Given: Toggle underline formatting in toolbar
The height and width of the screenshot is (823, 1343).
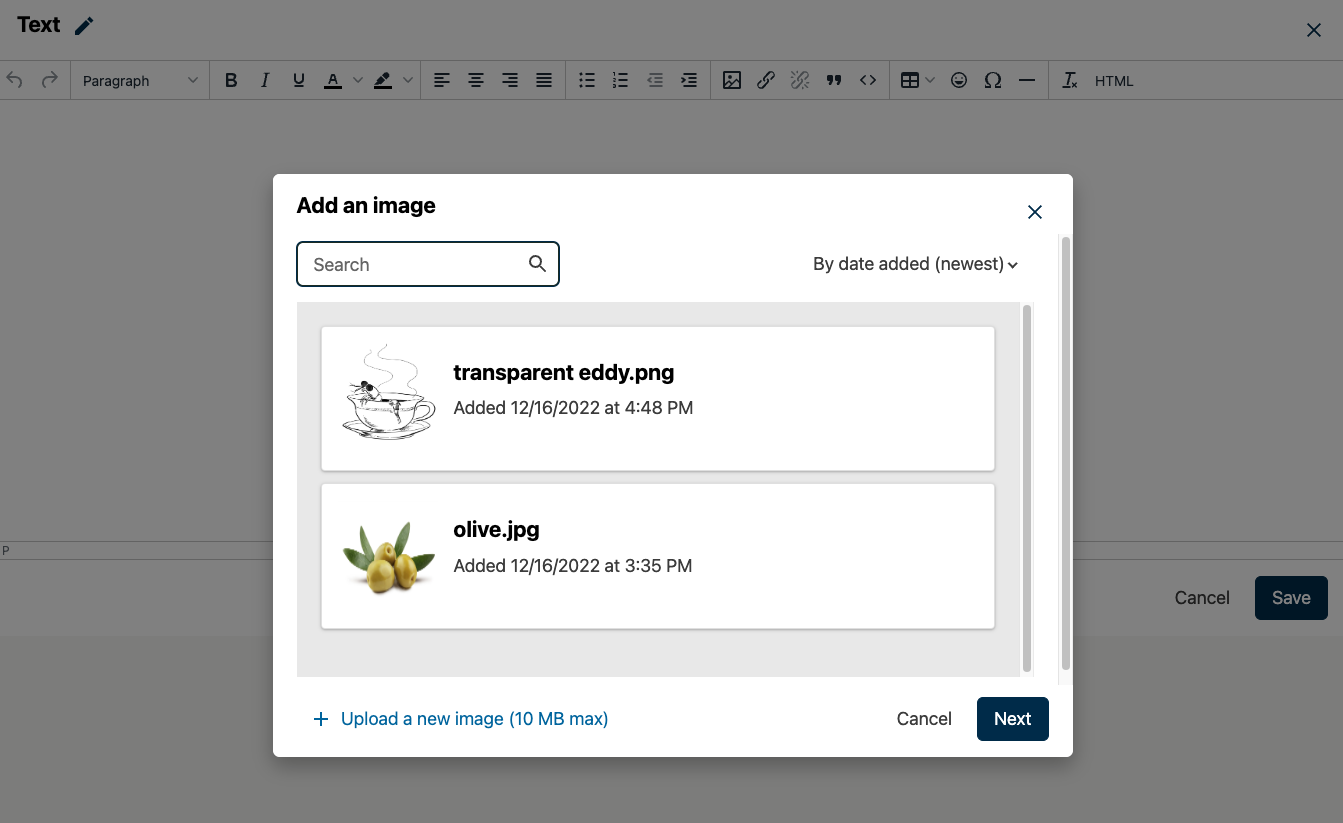Looking at the screenshot, I should coord(299,81).
